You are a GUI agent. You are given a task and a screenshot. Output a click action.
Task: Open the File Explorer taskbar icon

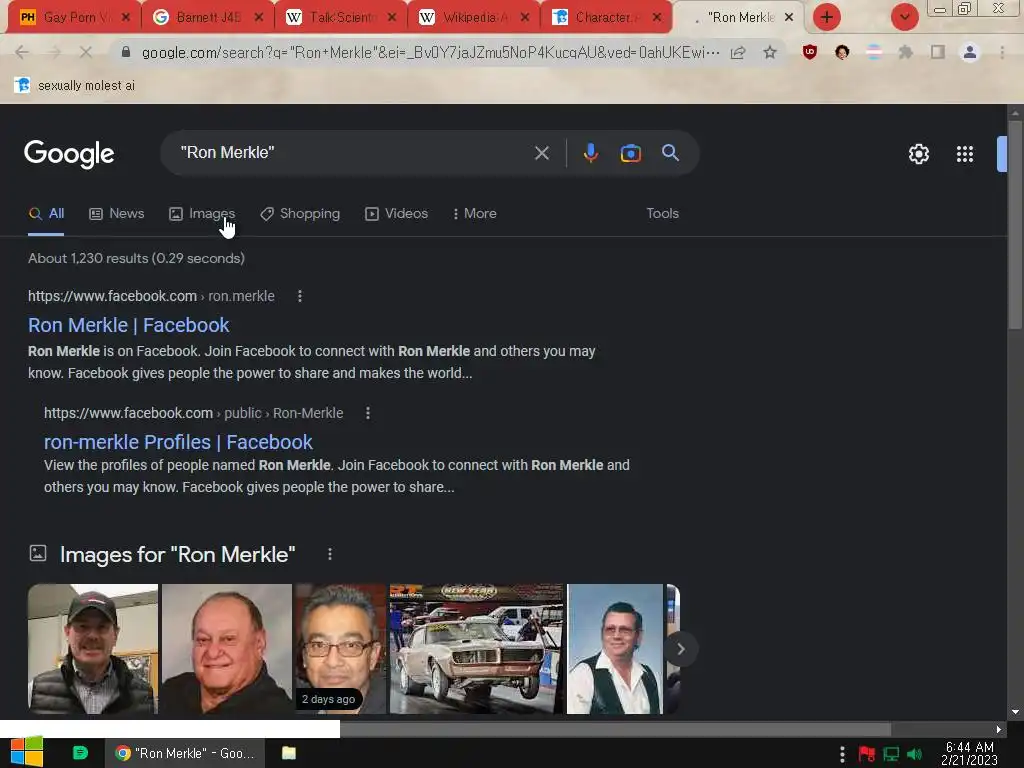pyautogui.click(x=289, y=753)
